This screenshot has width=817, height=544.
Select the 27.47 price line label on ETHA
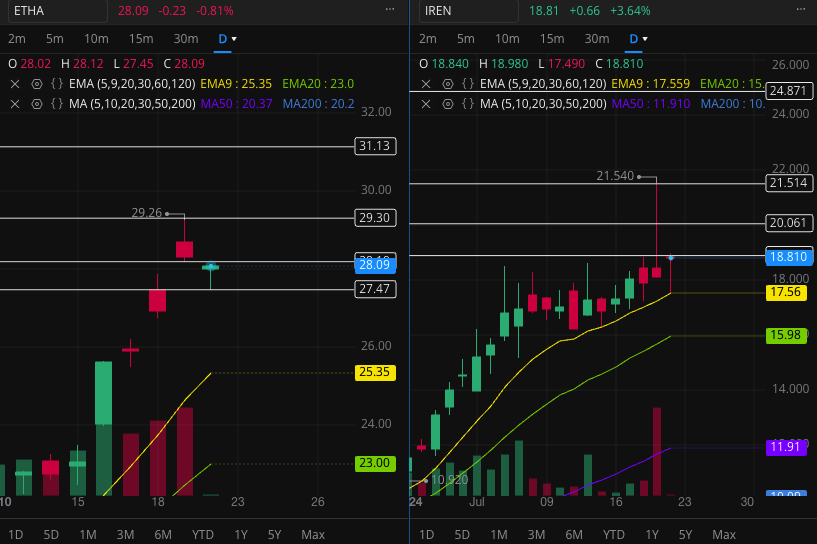(x=375, y=289)
